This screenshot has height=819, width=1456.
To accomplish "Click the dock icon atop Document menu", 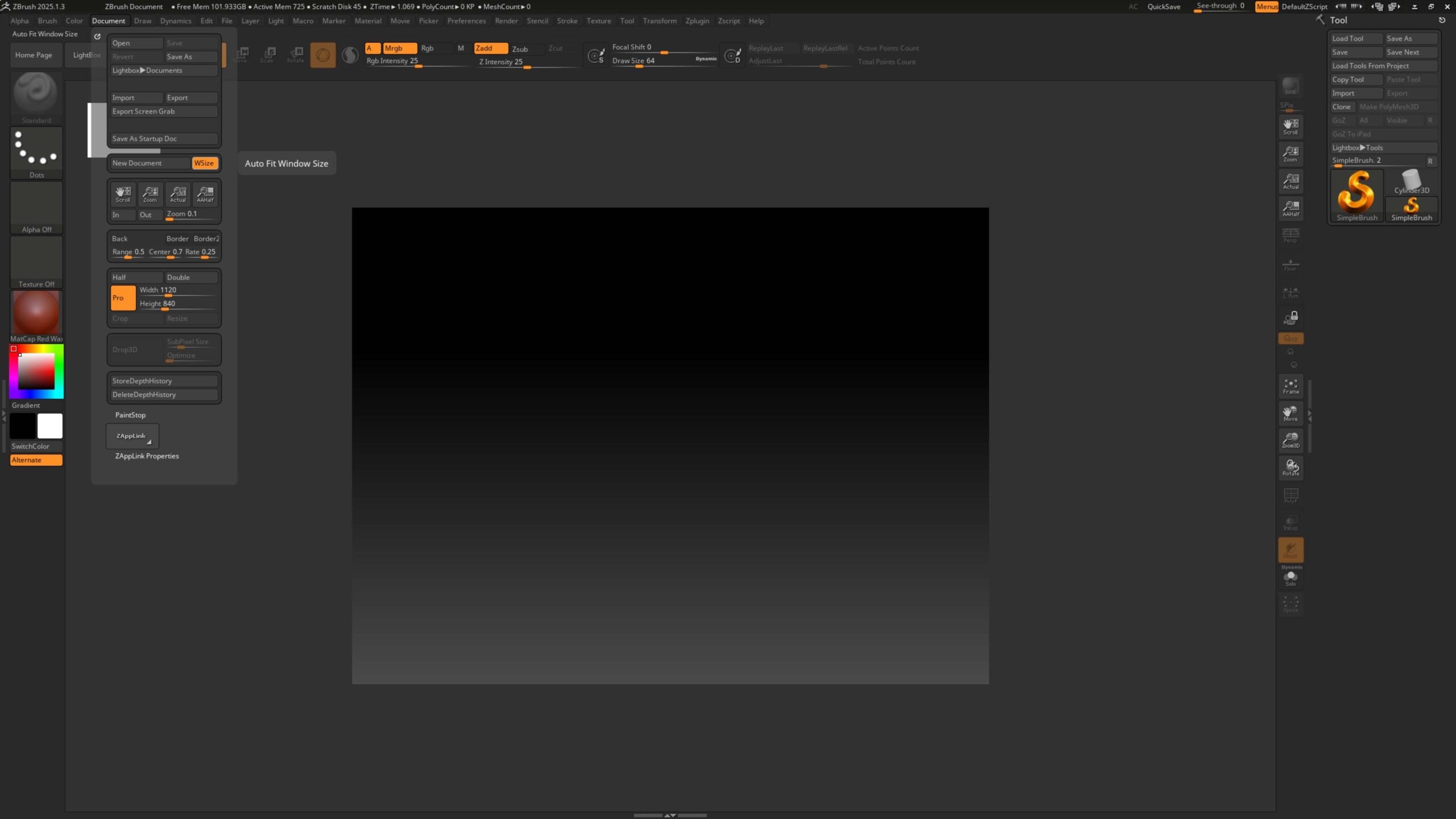I will 97,36.
